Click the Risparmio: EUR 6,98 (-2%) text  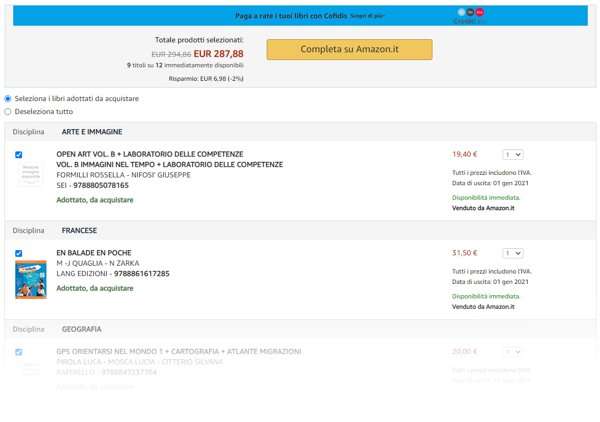tap(206, 79)
